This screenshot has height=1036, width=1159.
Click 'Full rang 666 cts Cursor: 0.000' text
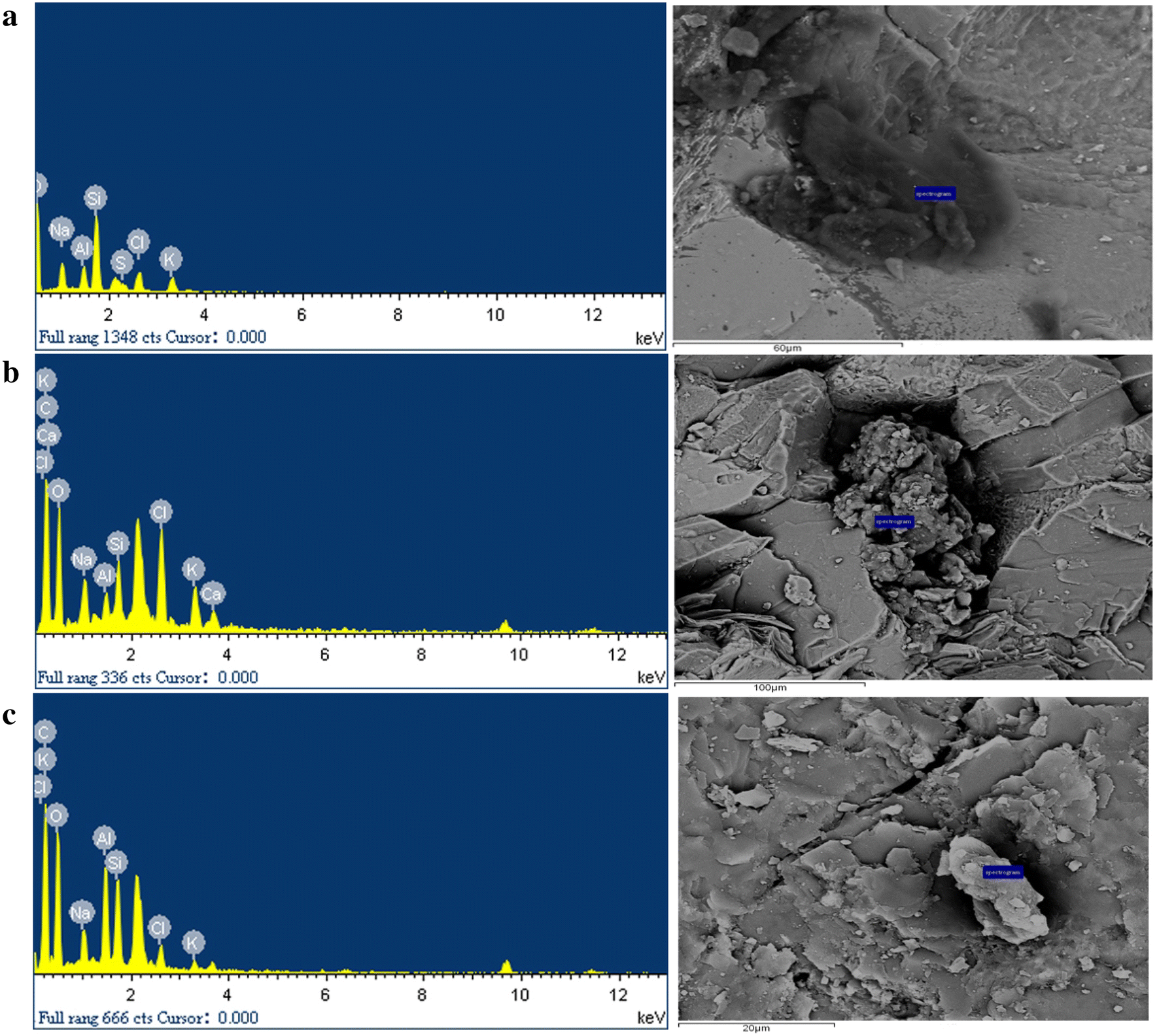[x=148, y=1018]
